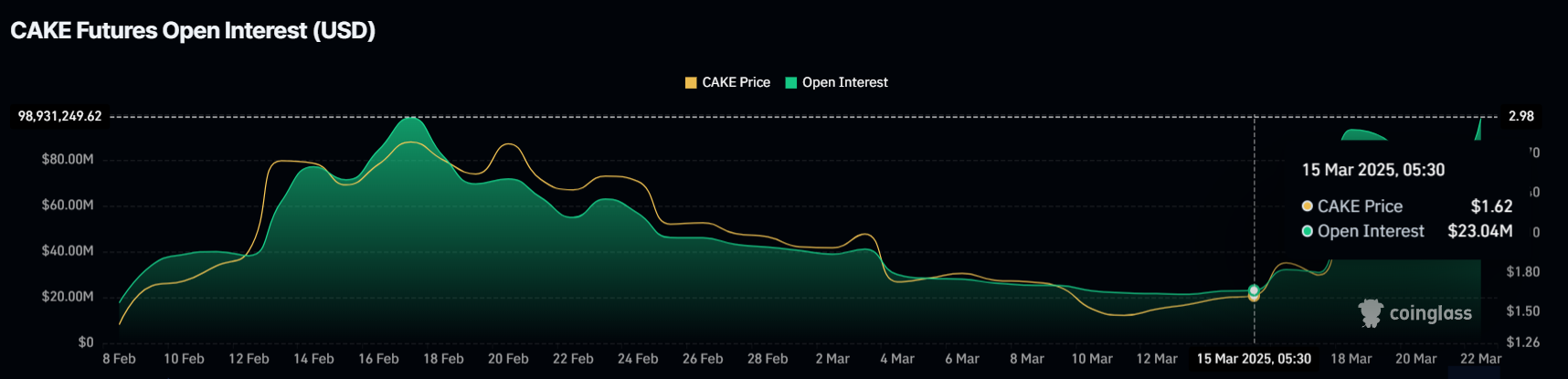Click the tooltip Open Interest $23.04M value
1568x379 pixels.
(x=1480, y=231)
